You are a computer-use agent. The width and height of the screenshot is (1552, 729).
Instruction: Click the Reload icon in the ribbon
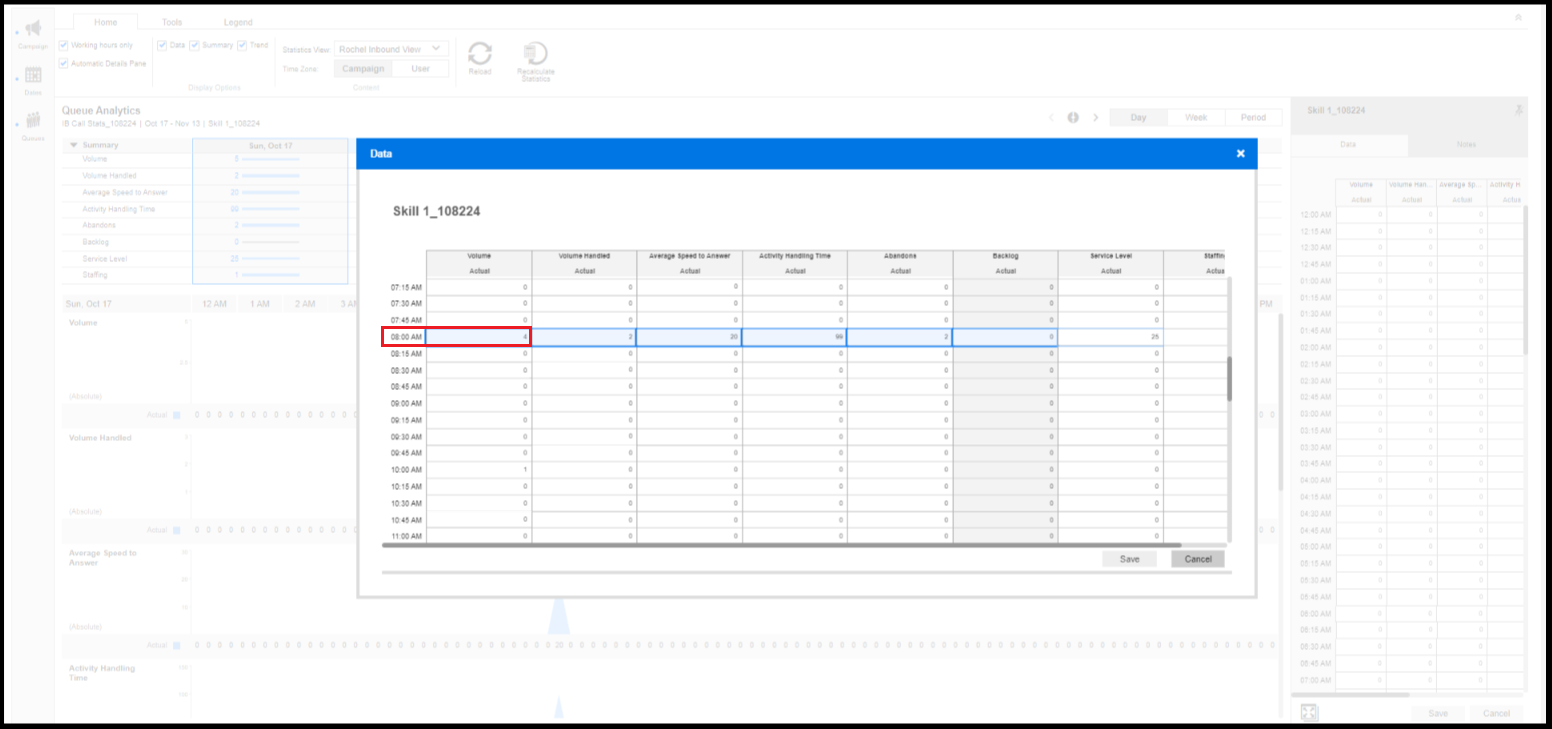click(x=480, y=54)
